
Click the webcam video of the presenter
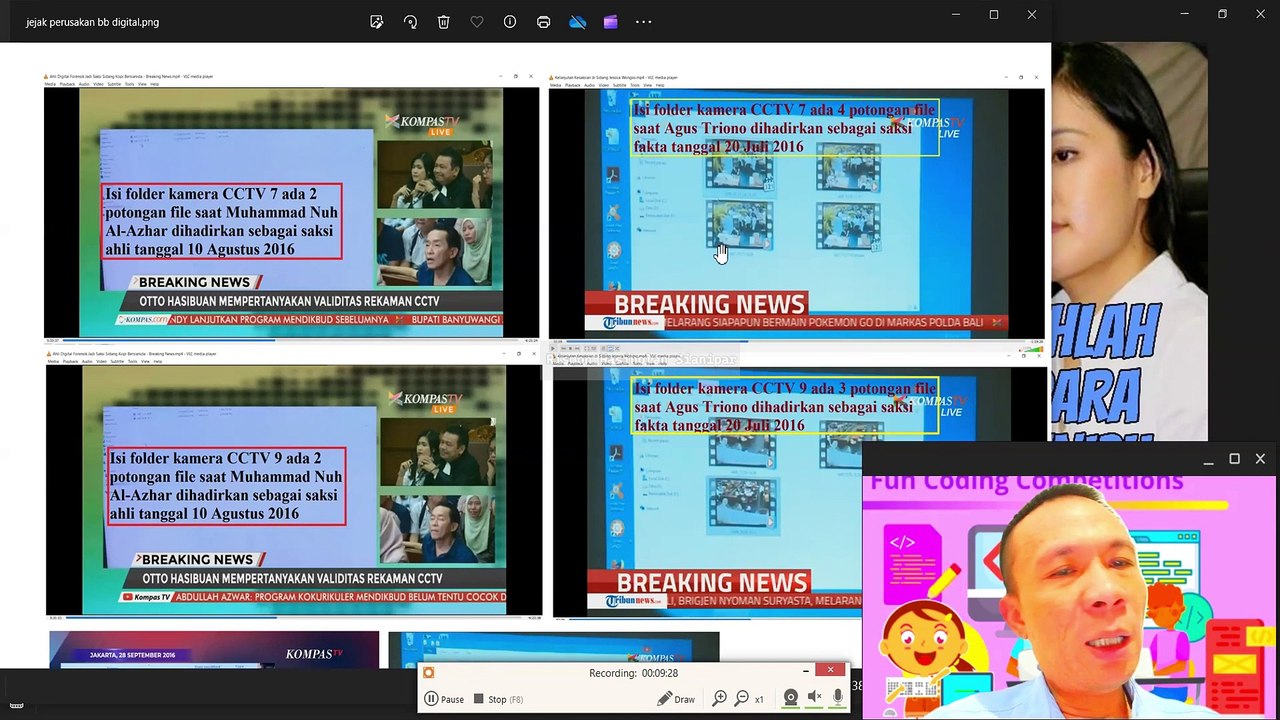point(1069,597)
